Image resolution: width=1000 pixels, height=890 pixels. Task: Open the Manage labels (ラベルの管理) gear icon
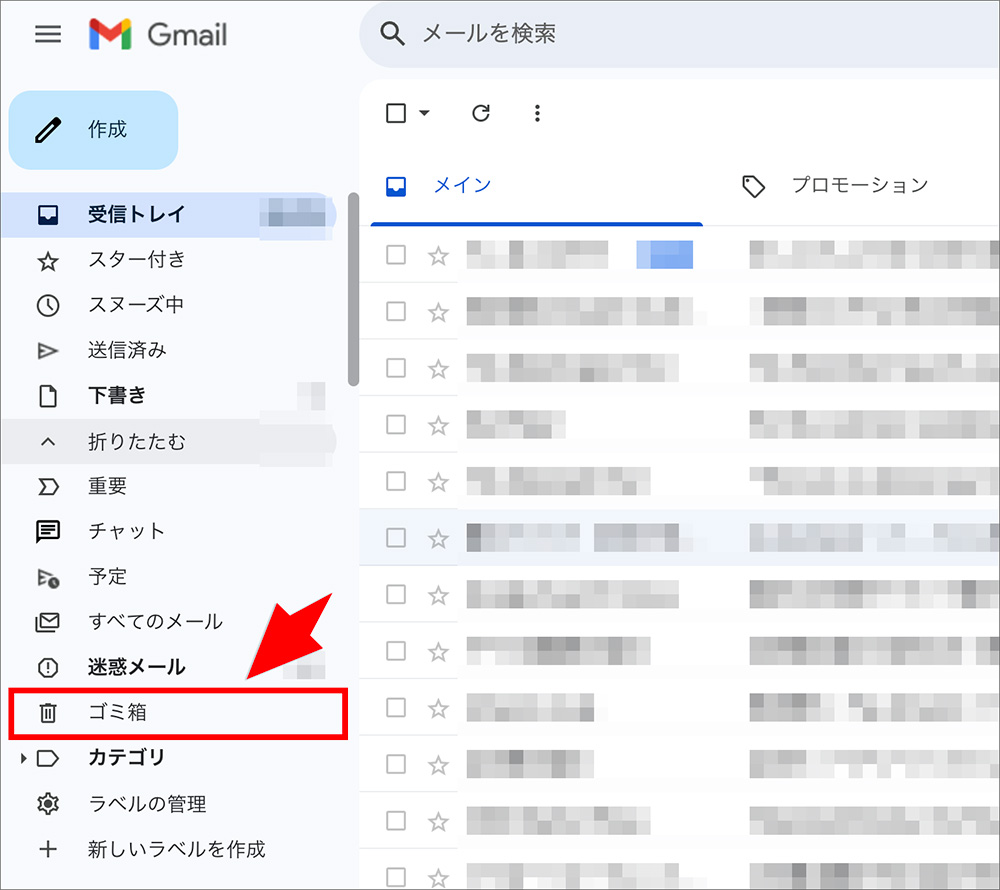point(47,803)
